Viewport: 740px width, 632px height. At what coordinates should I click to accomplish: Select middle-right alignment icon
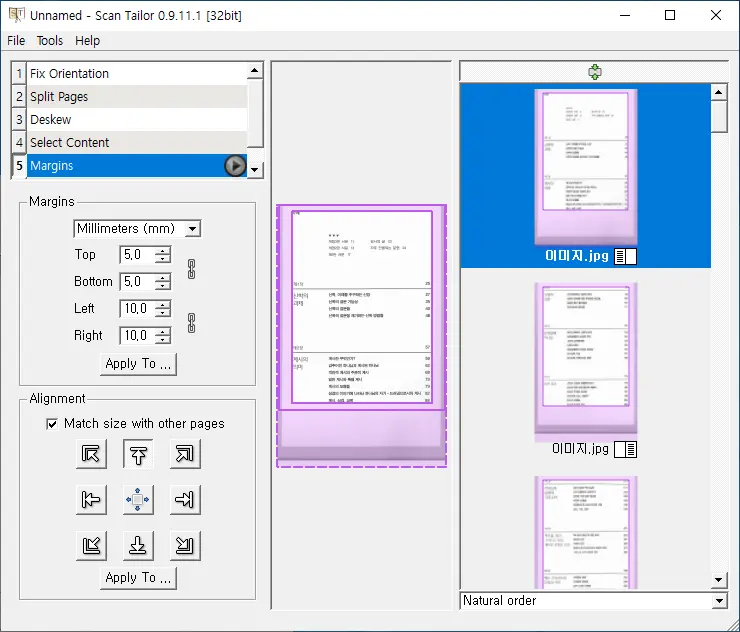[185, 499]
